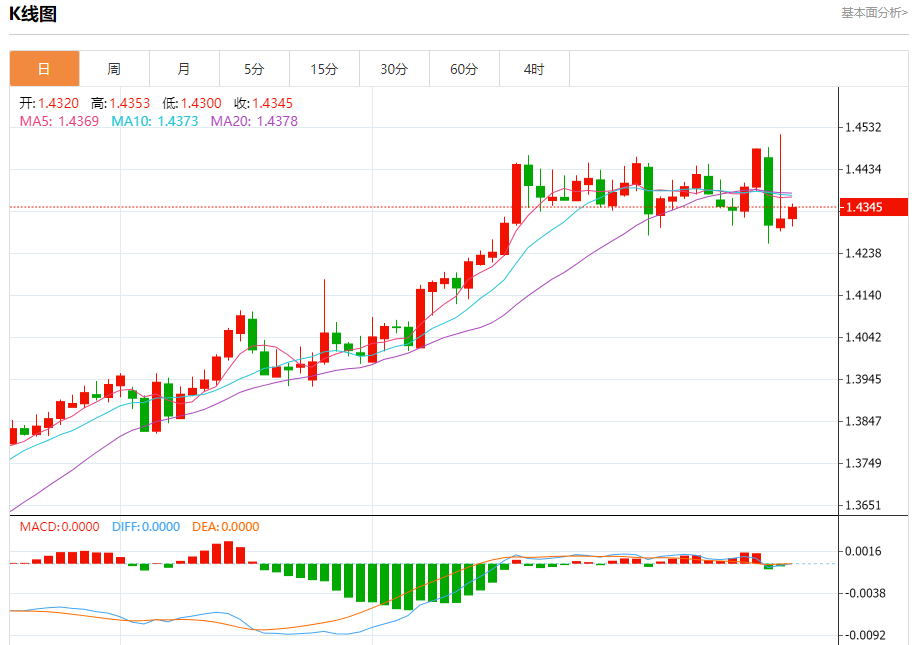The image size is (918, 645).
Task: Click the red 1.4345 current price label
Action: [x=874, y=207]
